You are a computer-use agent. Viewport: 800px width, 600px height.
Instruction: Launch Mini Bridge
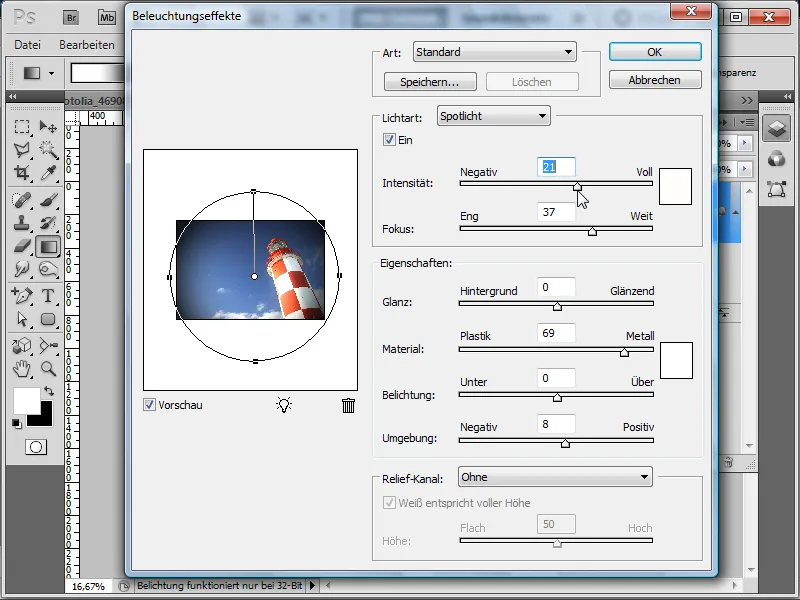tap(107, 18)
